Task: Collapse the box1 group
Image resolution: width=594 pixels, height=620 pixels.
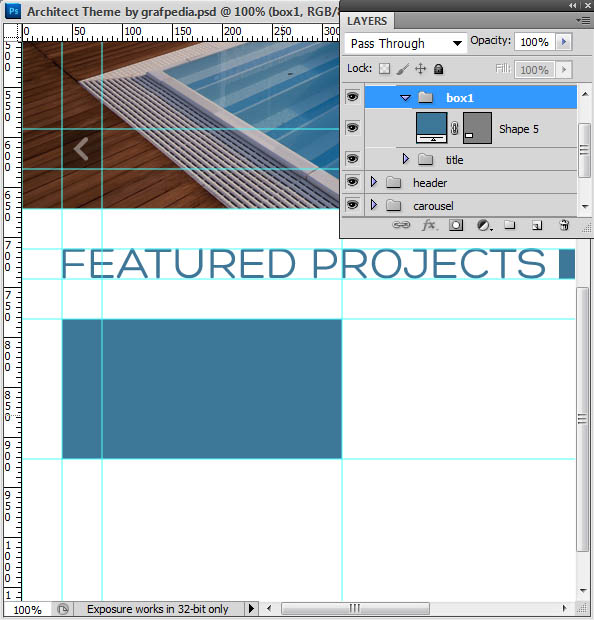Action: click(x=405, y=97)
